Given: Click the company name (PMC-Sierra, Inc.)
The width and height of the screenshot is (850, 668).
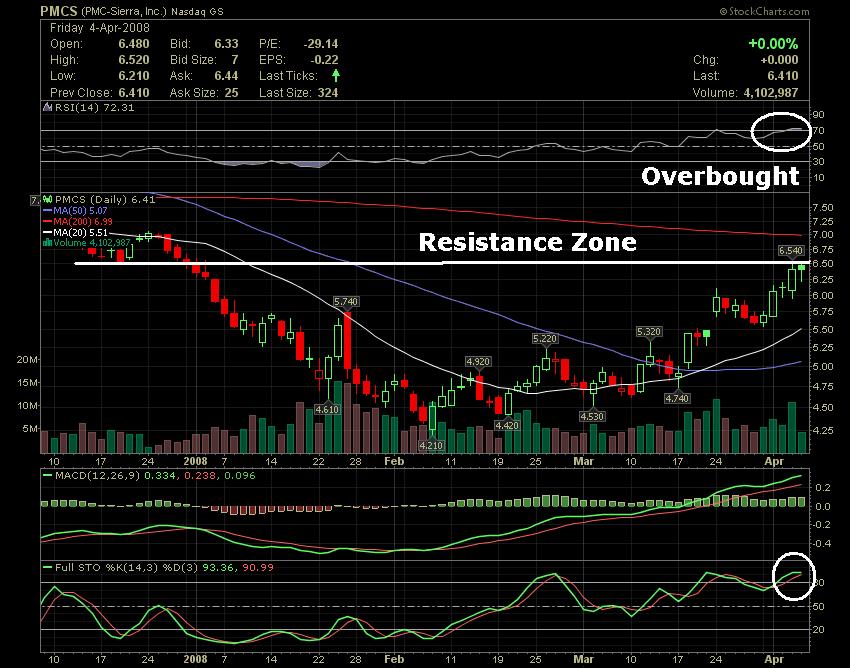Looking at the screenshot, I should pos(124,11).
